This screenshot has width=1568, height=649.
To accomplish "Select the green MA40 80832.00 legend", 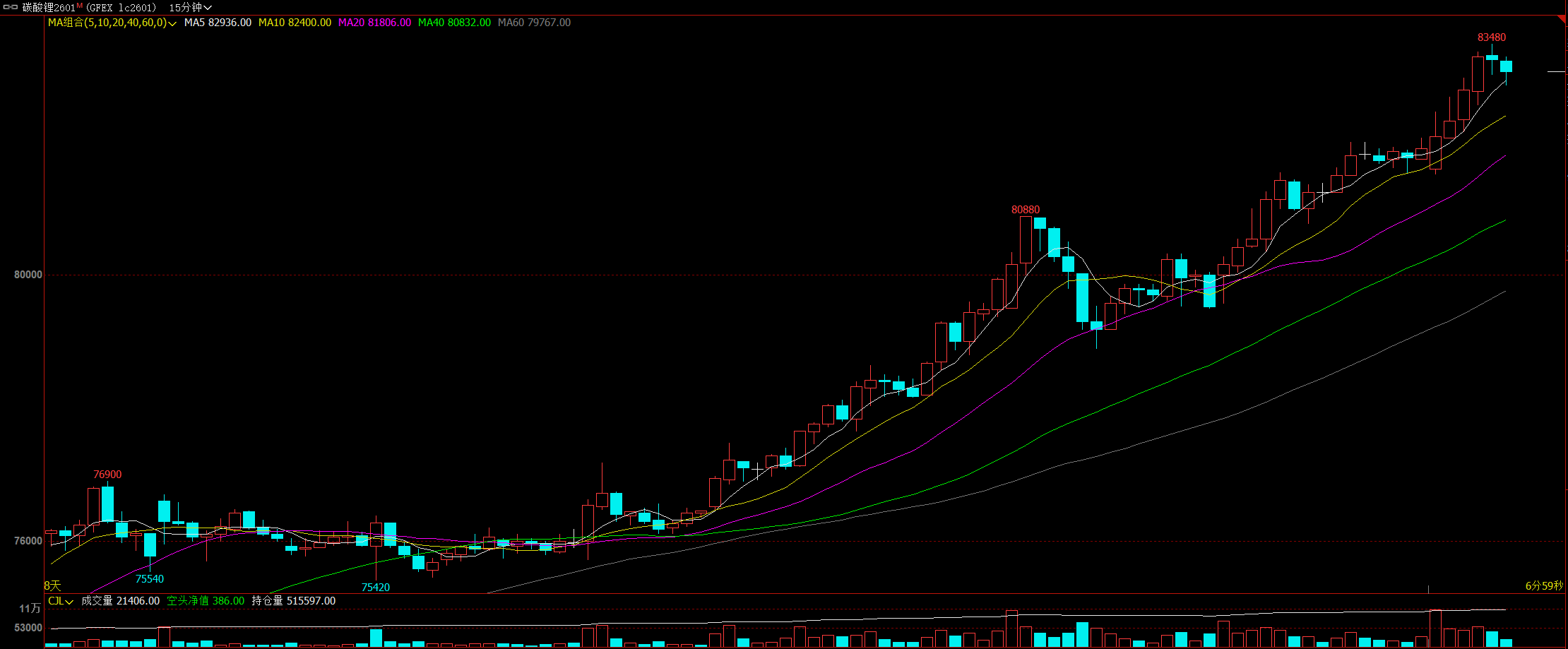I will (x=454, y=23).
